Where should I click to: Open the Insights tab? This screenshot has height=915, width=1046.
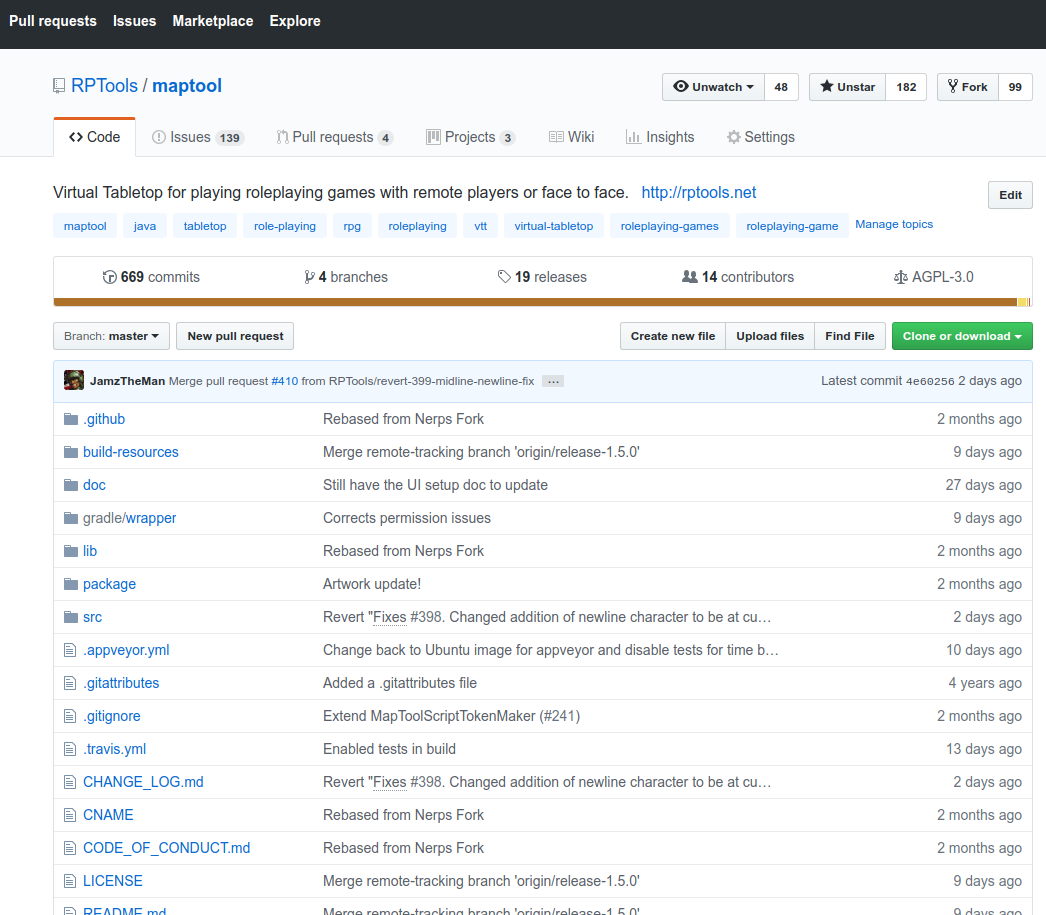pos(660,137)
